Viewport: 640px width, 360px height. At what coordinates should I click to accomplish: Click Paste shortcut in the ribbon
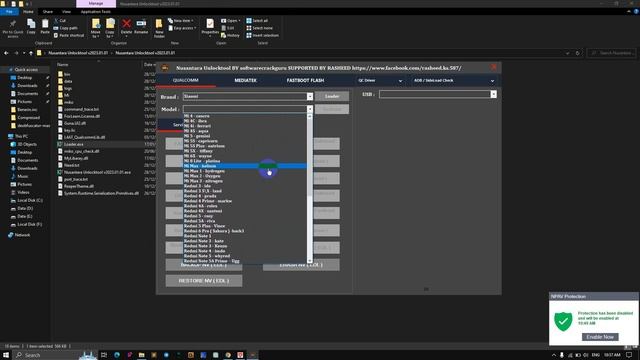click(x=69, y=35)
